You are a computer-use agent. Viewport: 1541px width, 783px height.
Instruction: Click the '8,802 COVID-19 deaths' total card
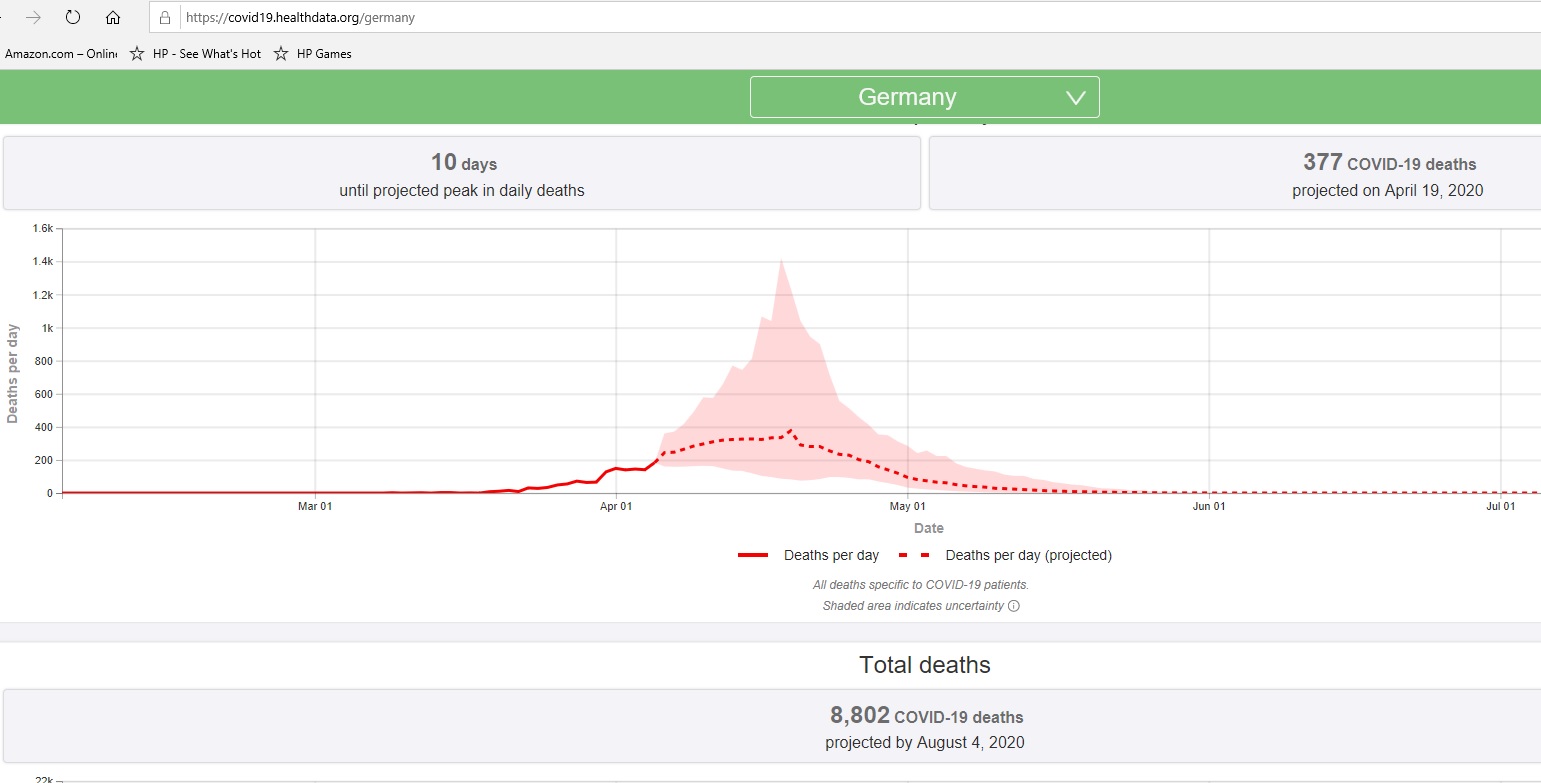(771, 727)
